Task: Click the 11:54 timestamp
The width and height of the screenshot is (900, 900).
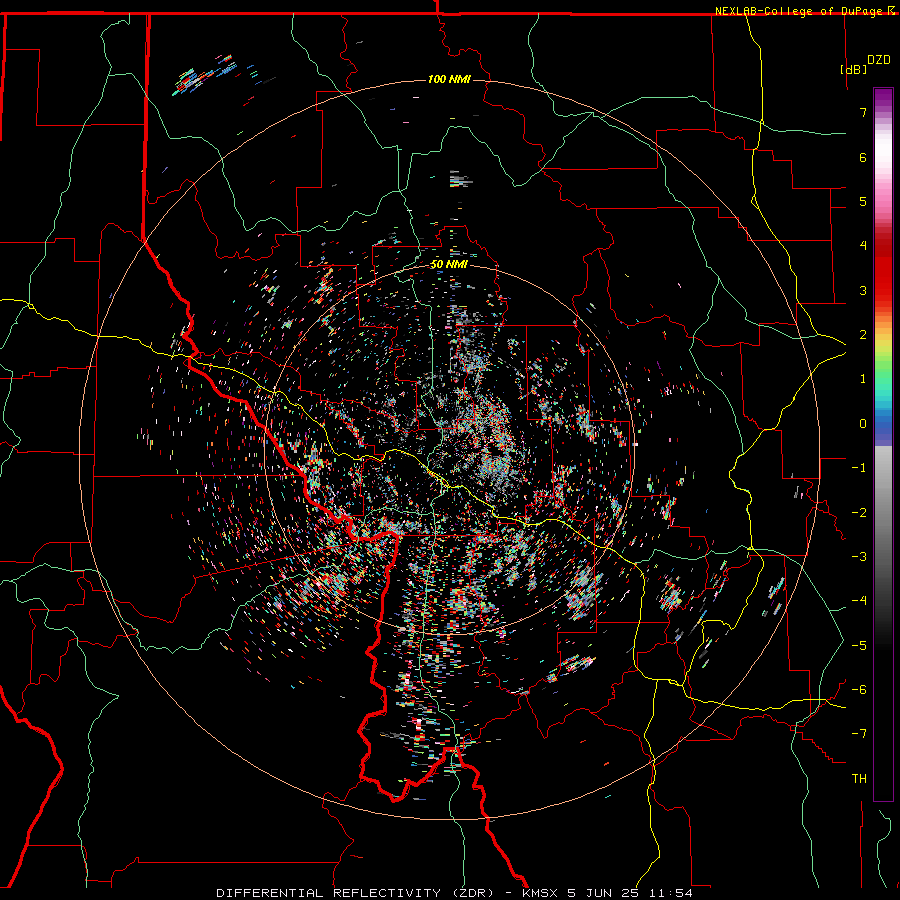Action: tap(671, 893)
